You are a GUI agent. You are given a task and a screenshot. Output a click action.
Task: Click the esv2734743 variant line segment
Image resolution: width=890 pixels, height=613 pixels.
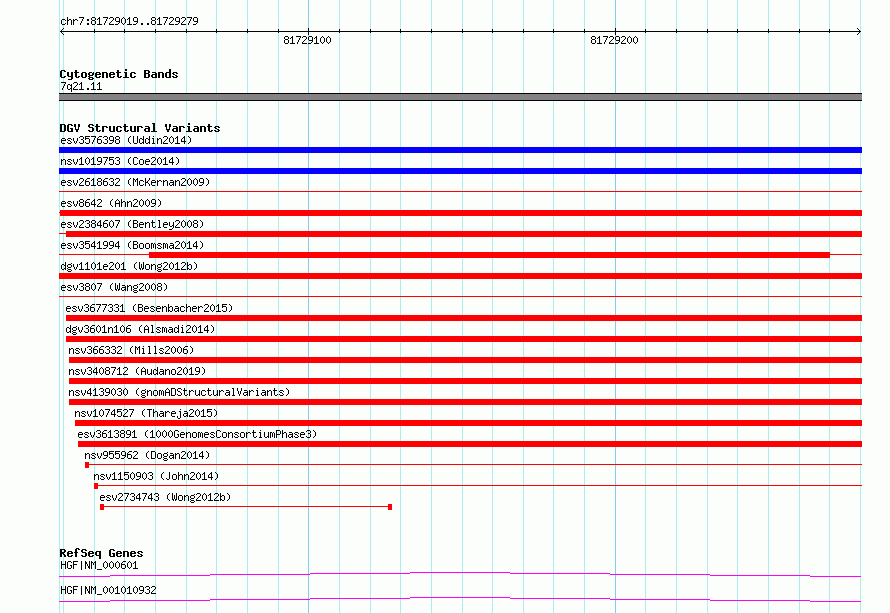pyautogui.click(x=246, y=507)
